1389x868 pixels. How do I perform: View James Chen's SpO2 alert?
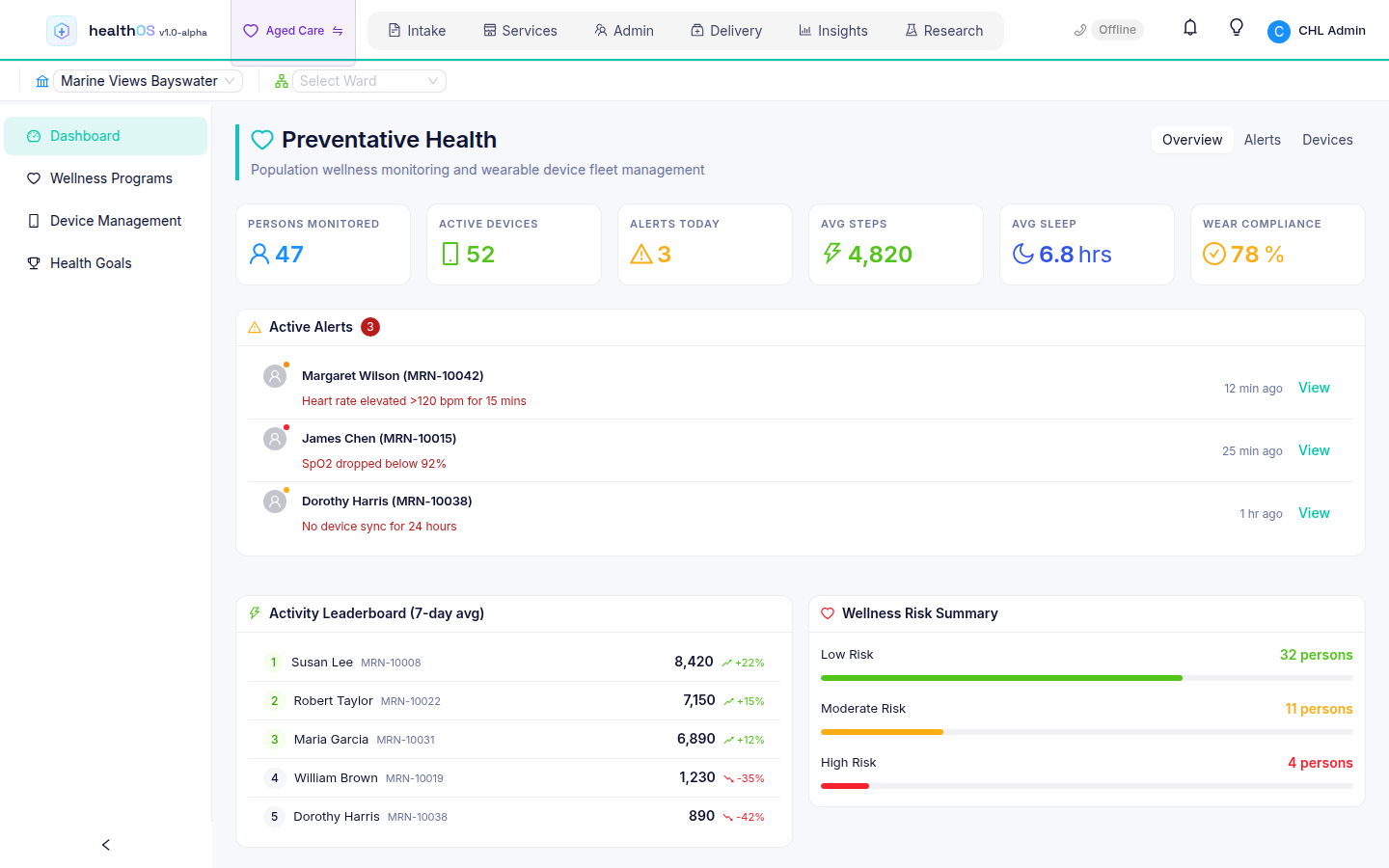(x=1314, y=450)
